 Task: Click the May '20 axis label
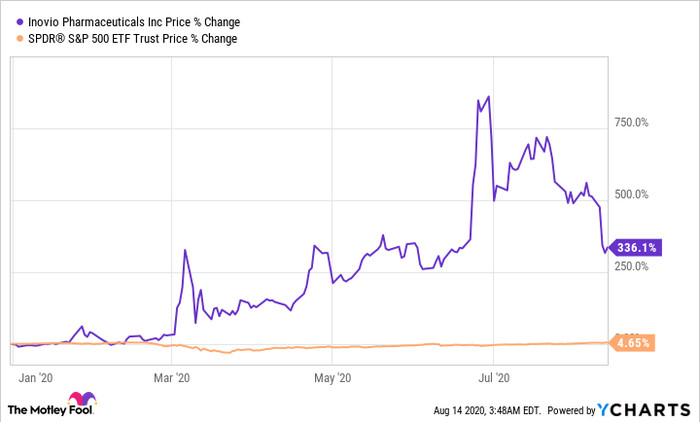click(x=332, y=378)
